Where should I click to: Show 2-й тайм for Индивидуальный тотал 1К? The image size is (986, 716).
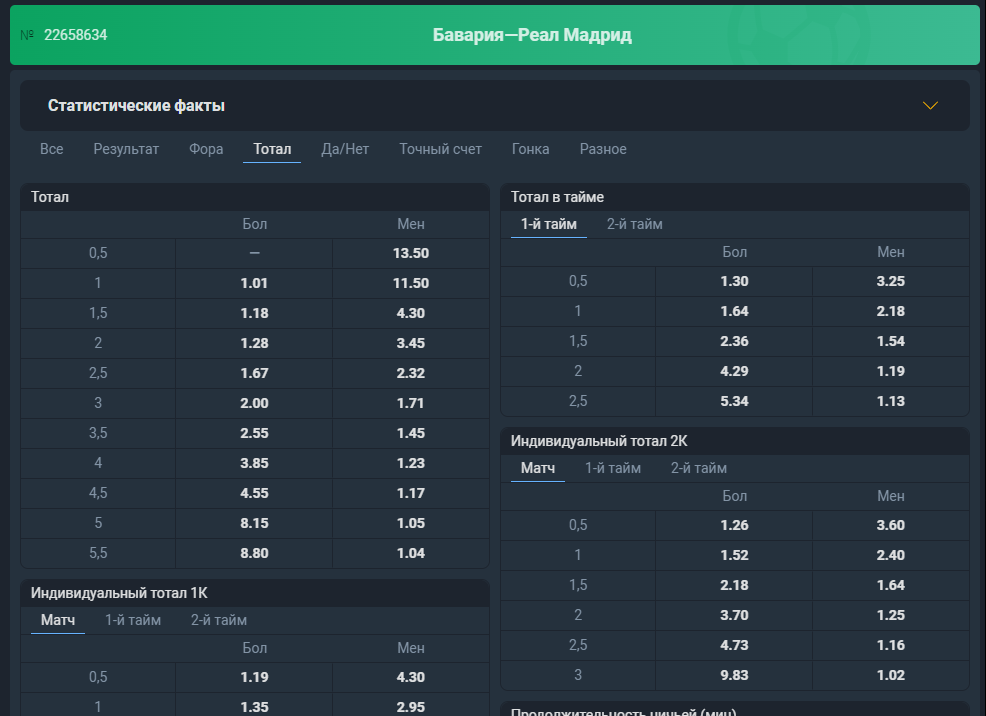(219, 620)
